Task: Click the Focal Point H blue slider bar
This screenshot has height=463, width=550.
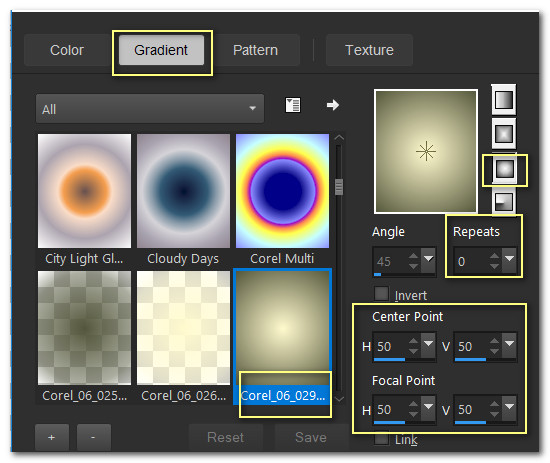Action: (389, 422)
